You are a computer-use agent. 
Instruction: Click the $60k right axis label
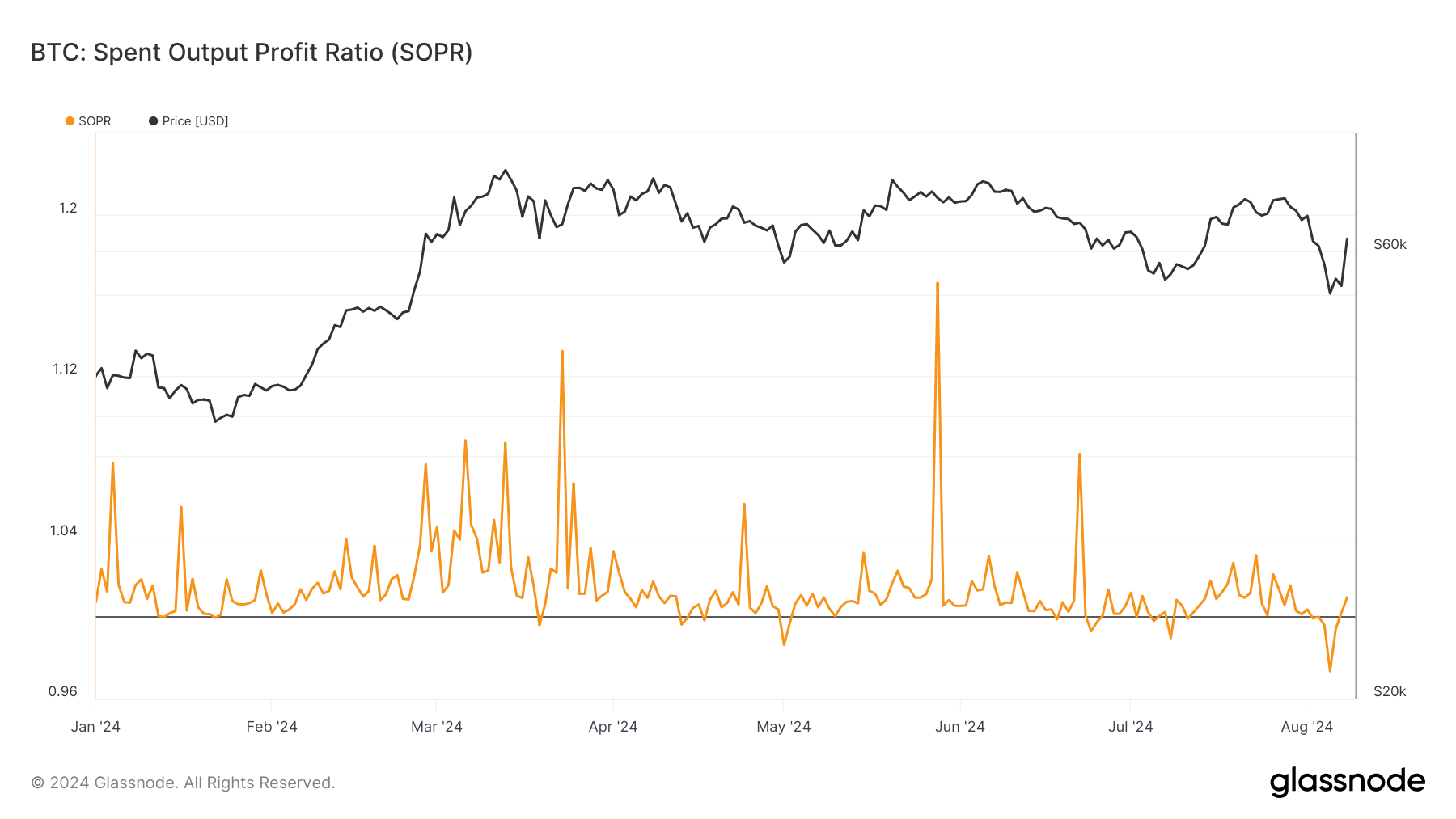point(1390,244)
